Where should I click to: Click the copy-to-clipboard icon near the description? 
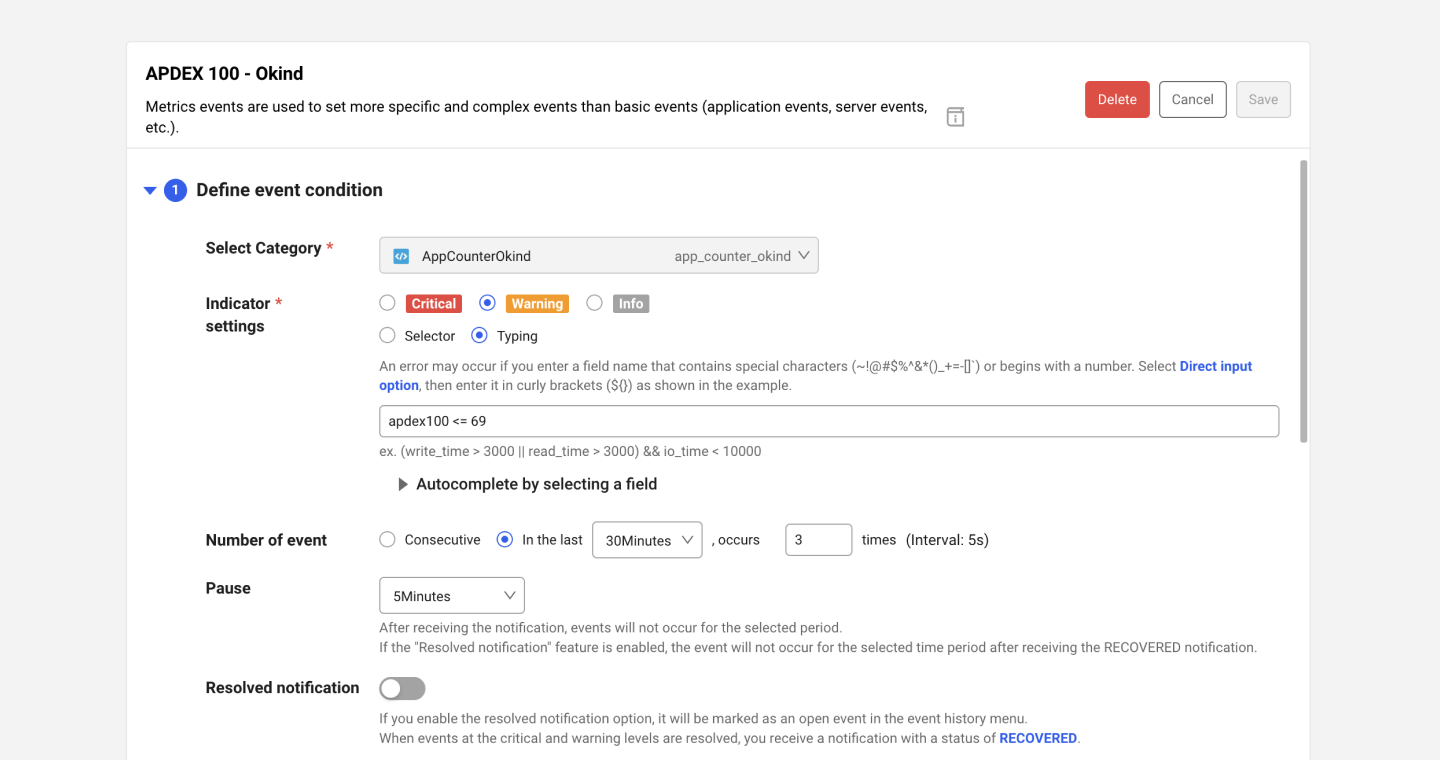click(955, 117)
